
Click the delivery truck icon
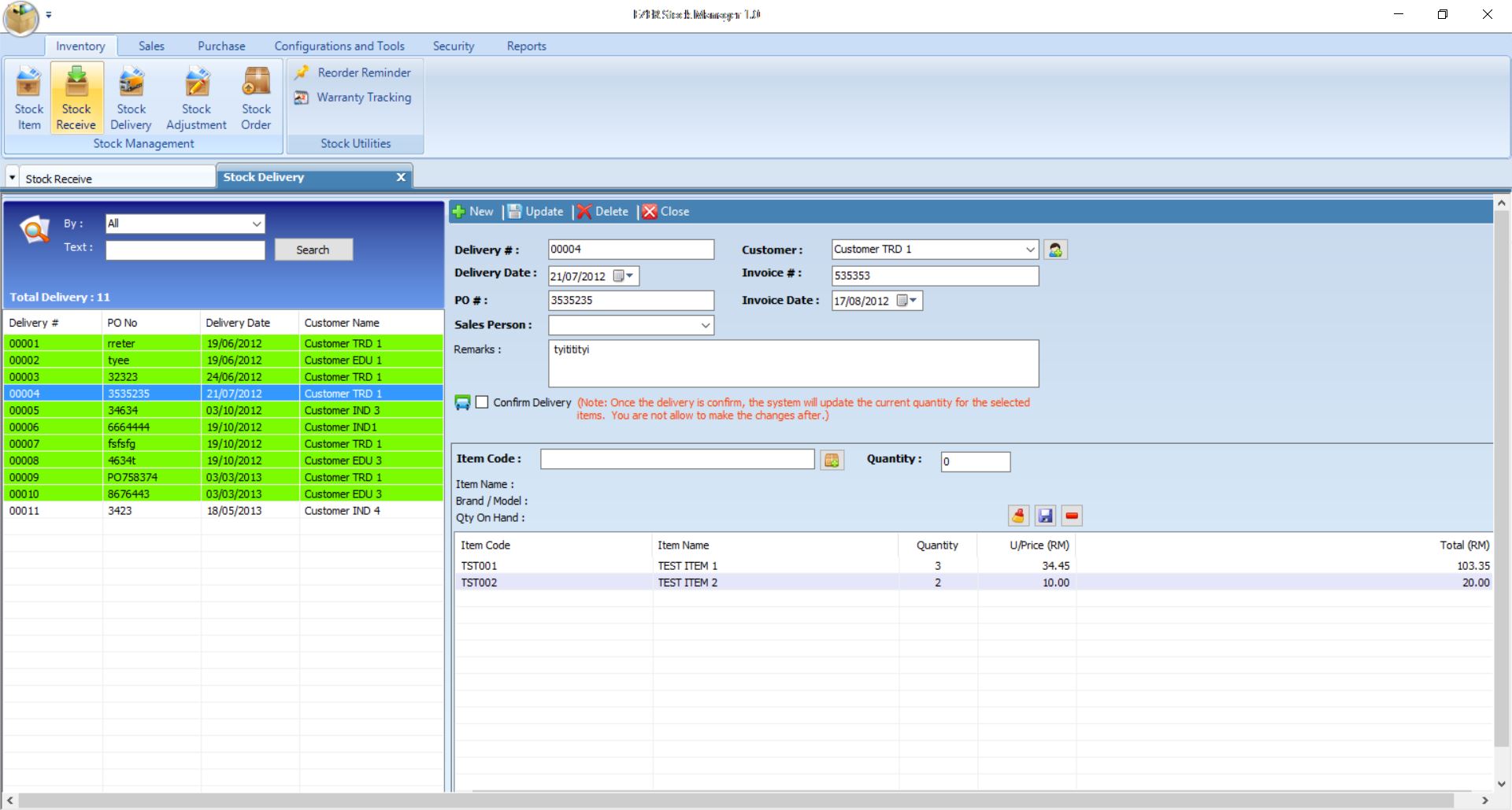coord(462,403)
